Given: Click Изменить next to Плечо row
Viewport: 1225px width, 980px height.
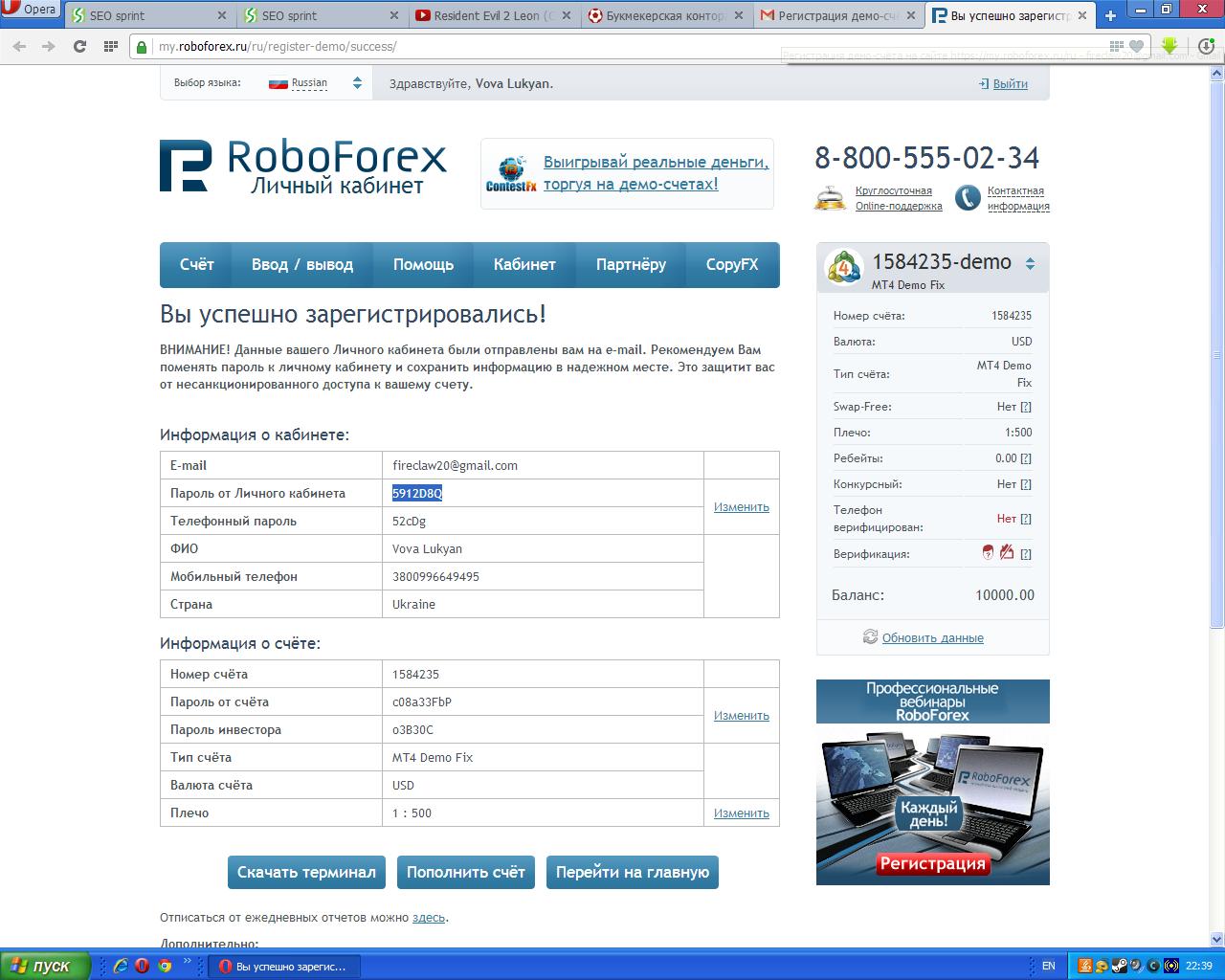Looking at the screenshot, I should [x=742, y=813].
